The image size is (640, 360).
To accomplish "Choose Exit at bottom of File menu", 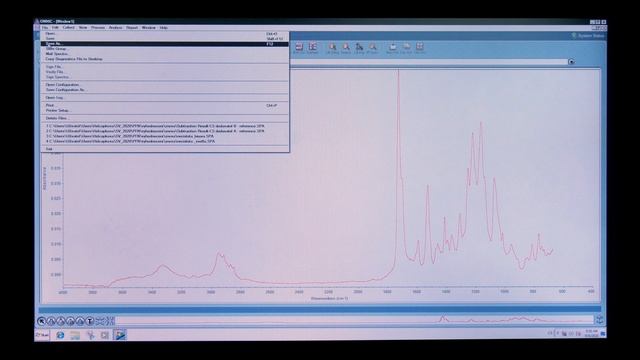I will 164,149.
